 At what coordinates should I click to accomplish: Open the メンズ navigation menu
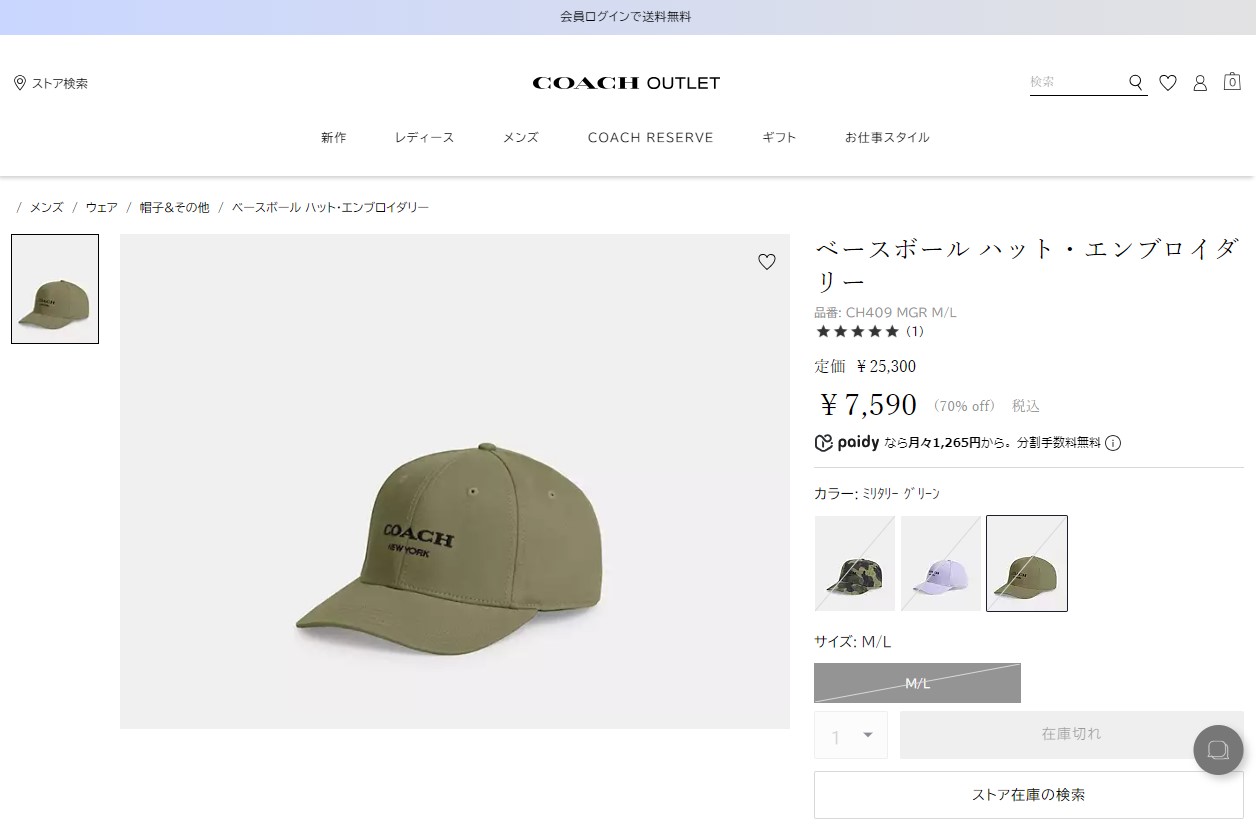(x=520, y=138)
